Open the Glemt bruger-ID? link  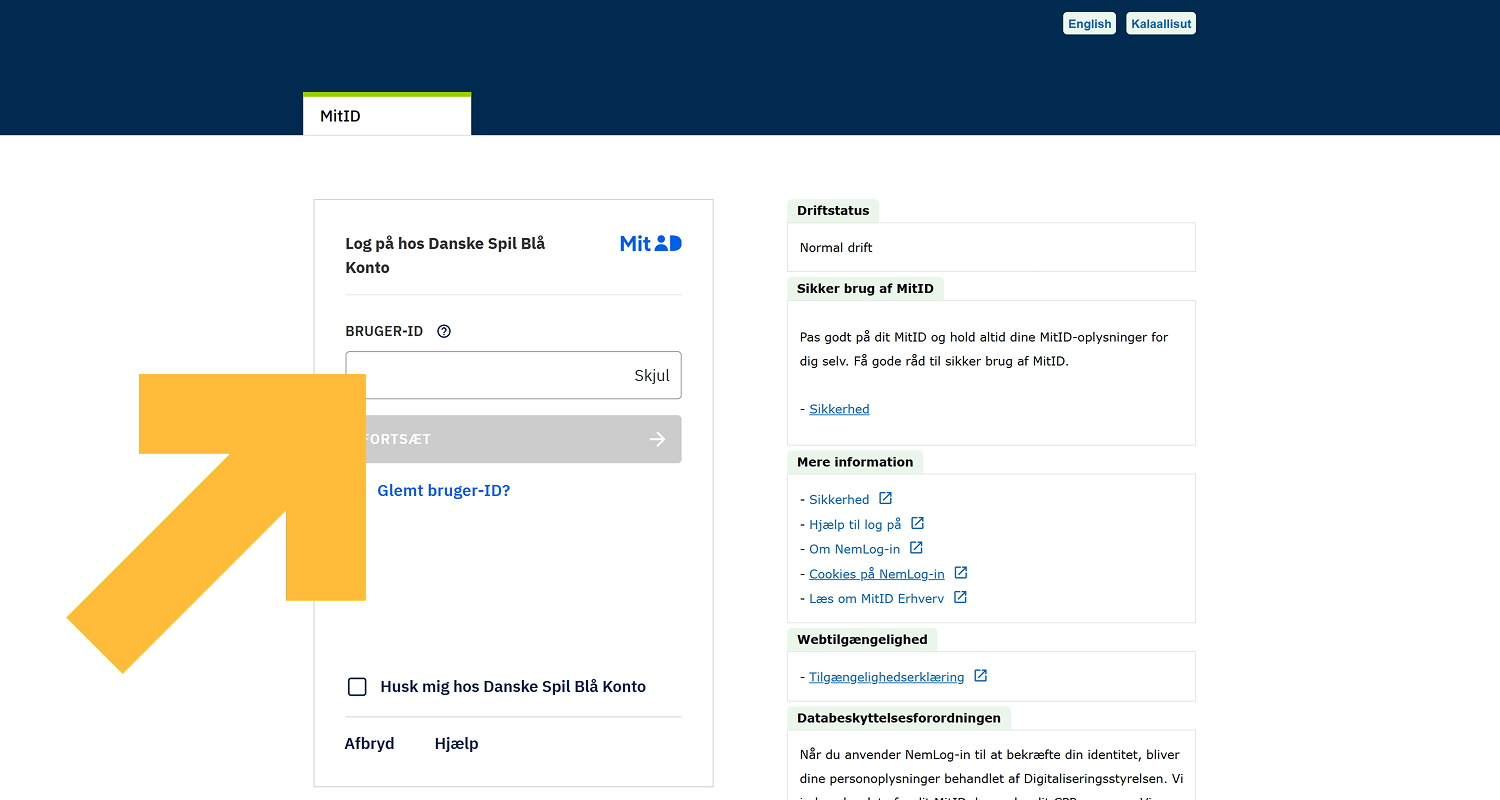point(443,491)
